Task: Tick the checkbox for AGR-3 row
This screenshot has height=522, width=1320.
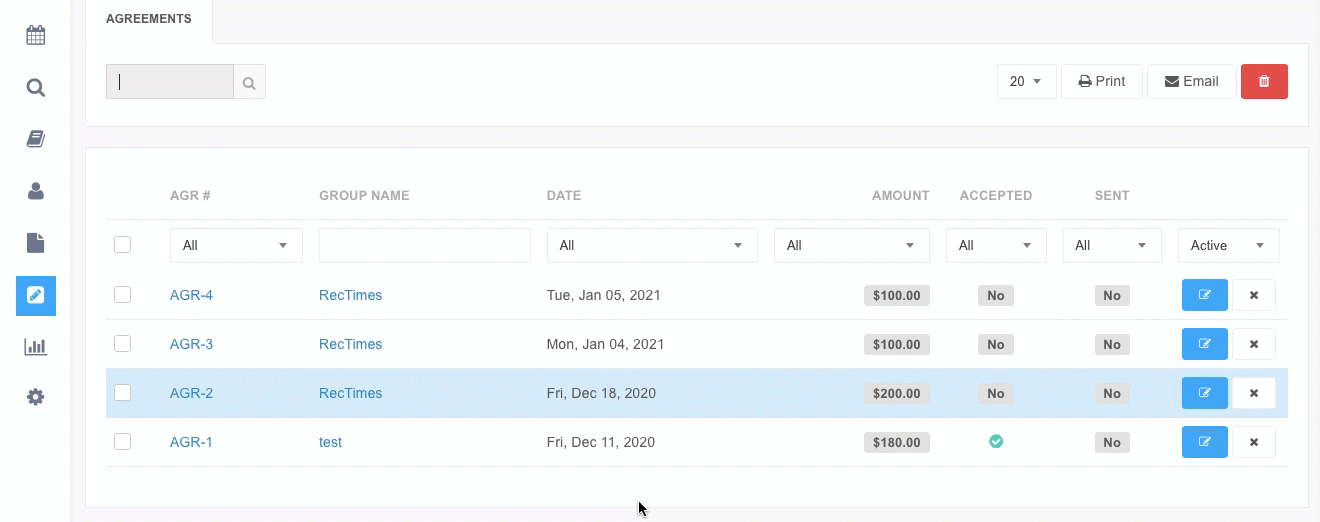Action: [122, 344]
